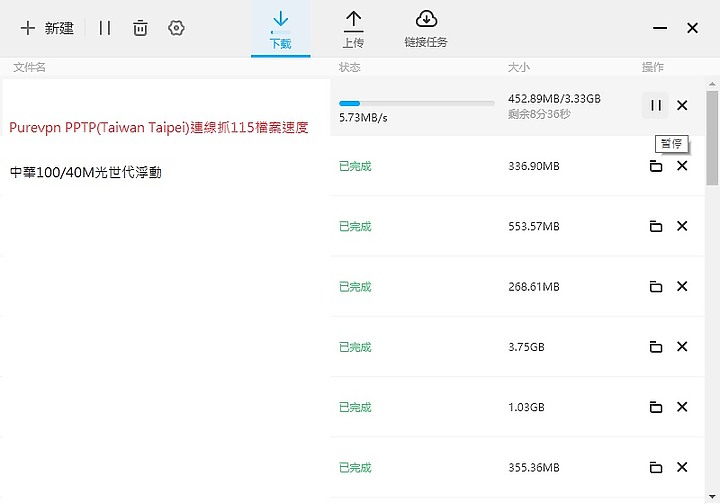The image size is (720, 503).
Task: Pause all downloads from toolbar
Action: pos(105,28)
